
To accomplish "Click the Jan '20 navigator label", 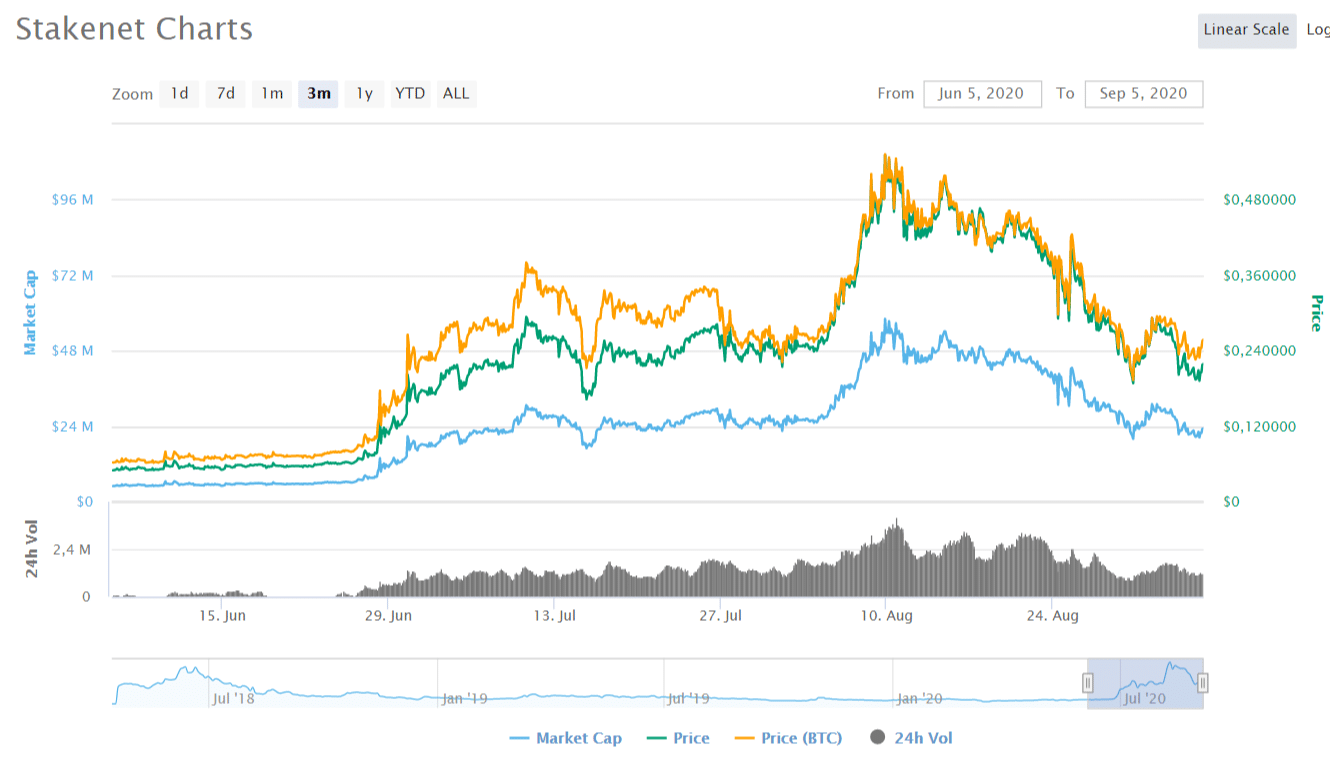I will [919, 699].
